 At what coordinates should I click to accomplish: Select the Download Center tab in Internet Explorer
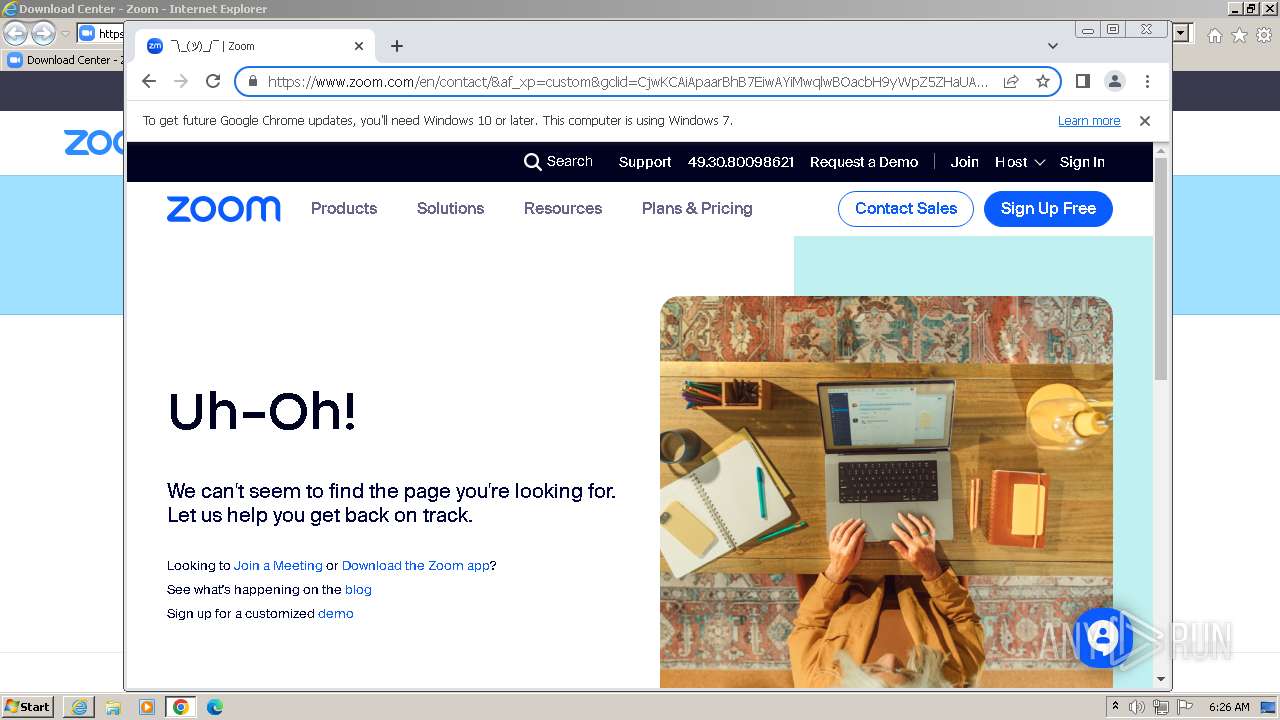64,60
